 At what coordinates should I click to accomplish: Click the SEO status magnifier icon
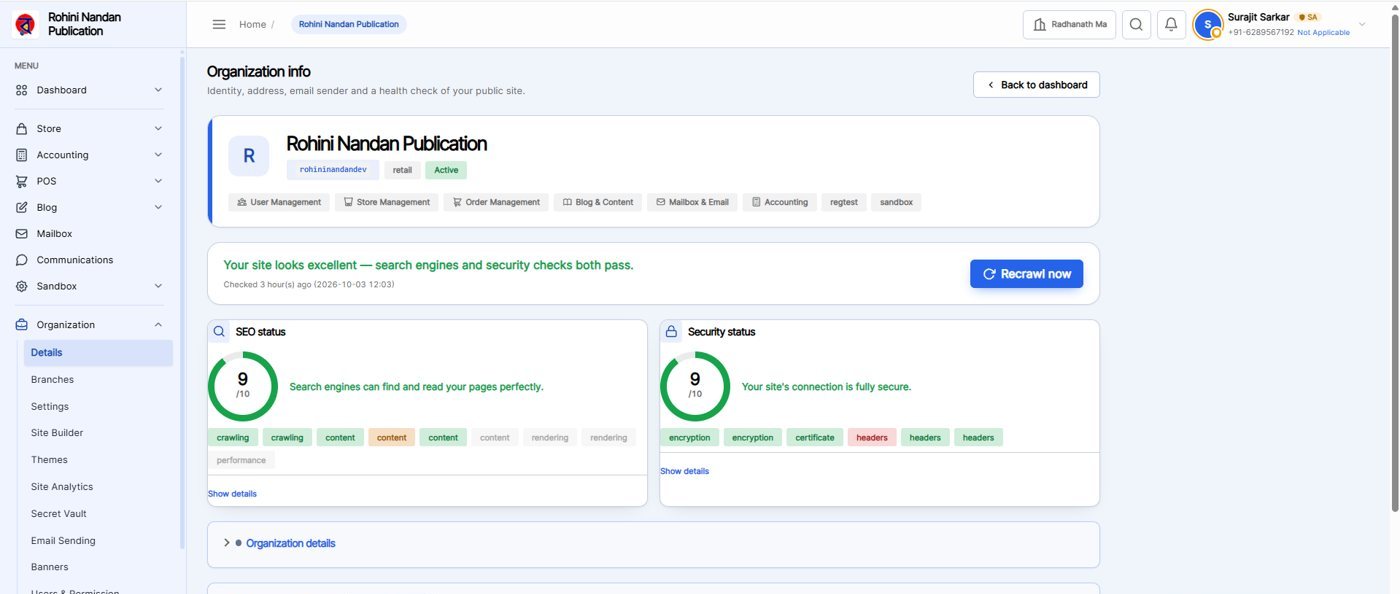[x=220, y=332]
